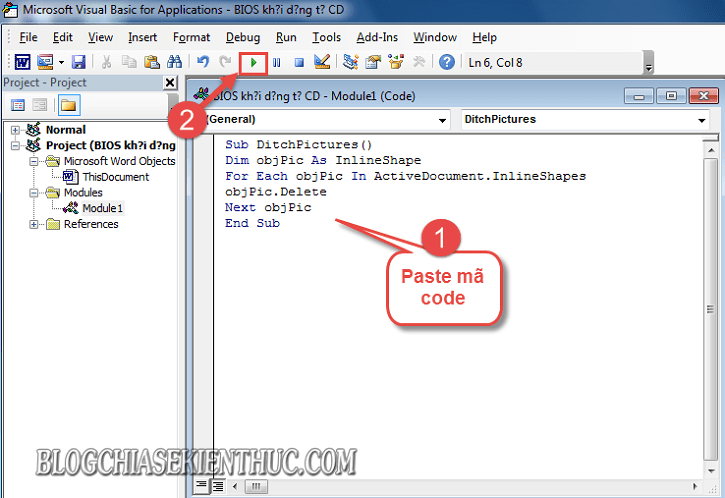Open Object Browser toolbar icon

[396, 62]
